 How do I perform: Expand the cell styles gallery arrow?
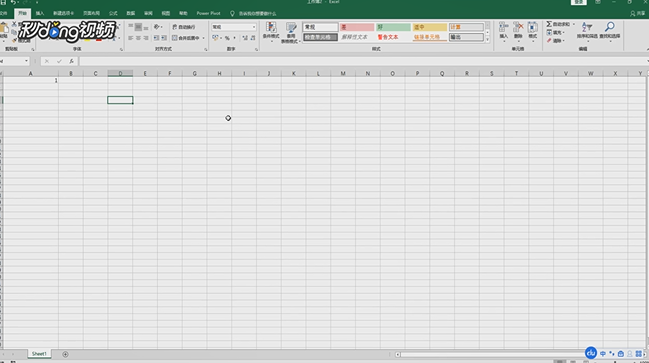coord(487,40)
